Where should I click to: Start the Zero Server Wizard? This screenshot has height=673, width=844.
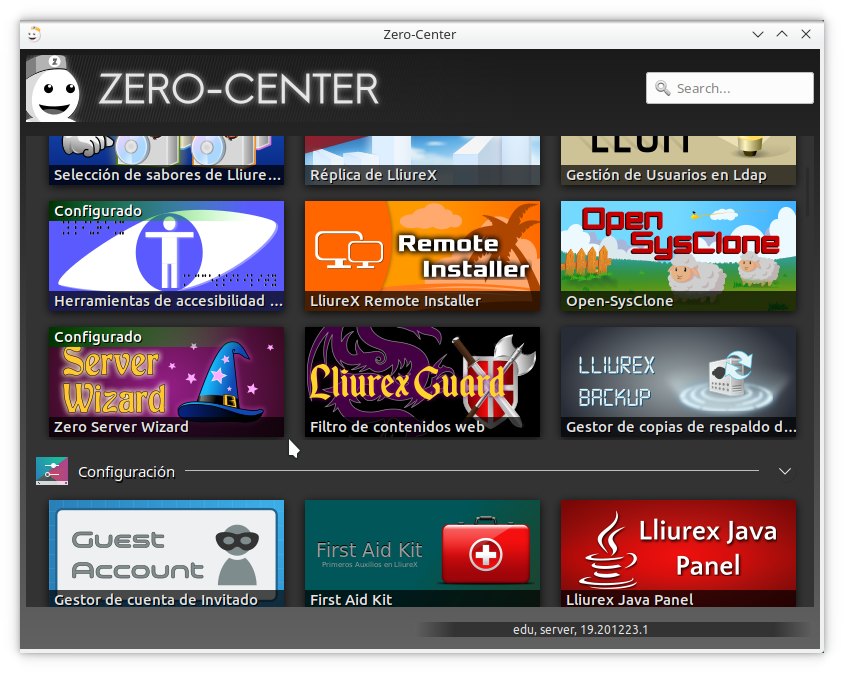[166, 382]
